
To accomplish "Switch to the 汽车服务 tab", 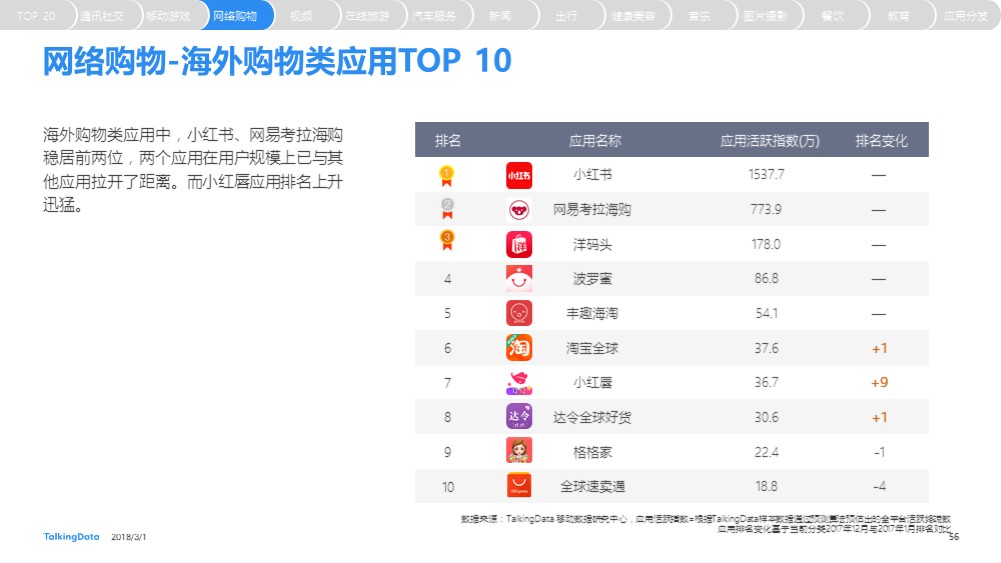I will point(434,15).
